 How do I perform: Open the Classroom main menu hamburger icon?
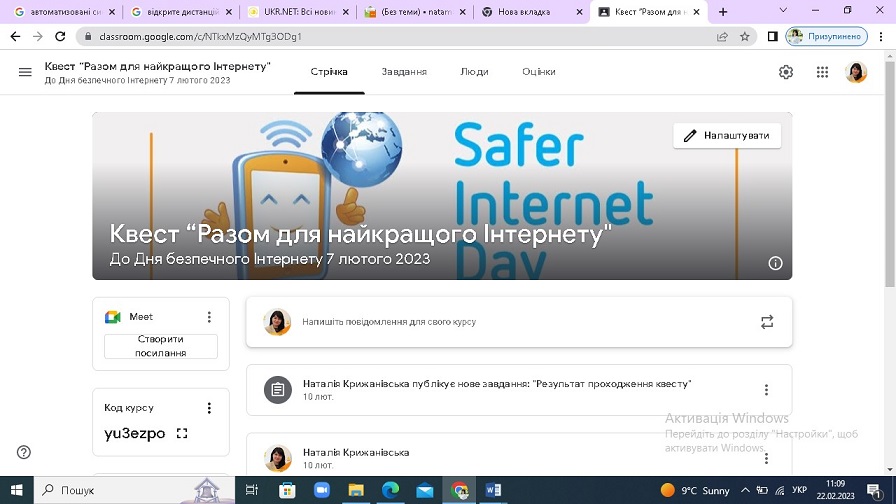pyautogui.click(x=25, y=72)
